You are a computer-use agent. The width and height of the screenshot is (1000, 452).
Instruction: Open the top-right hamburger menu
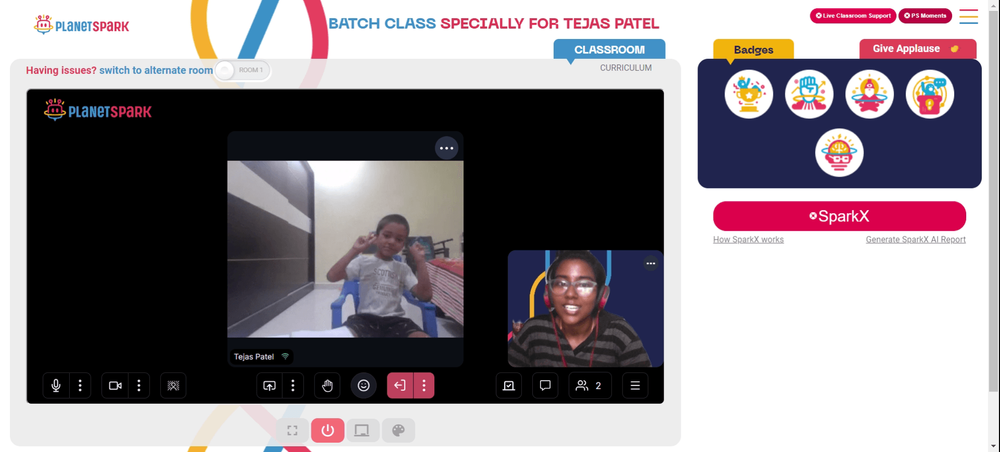point(968,16)
